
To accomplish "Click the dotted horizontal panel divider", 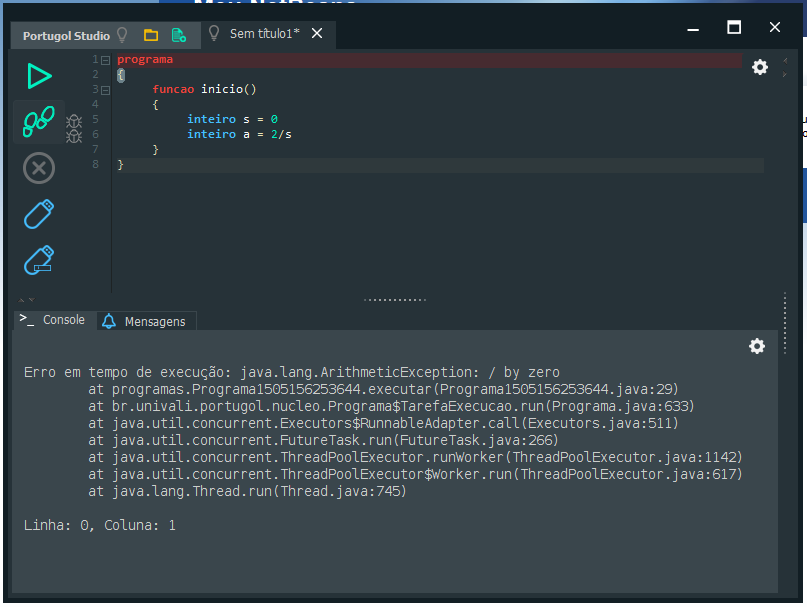I will point(395,300).
